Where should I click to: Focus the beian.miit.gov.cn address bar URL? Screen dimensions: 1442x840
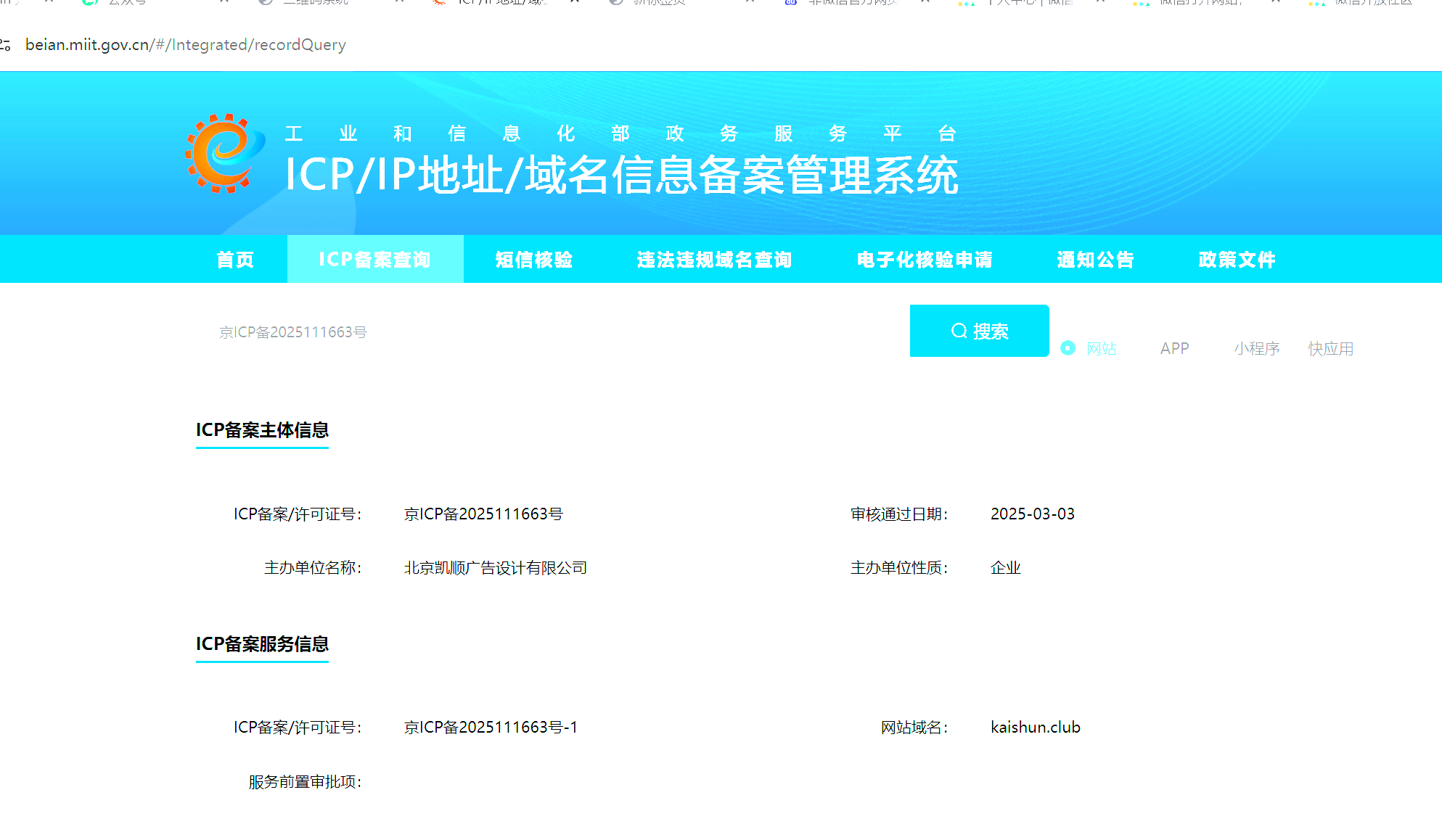(x=186, y=45)
